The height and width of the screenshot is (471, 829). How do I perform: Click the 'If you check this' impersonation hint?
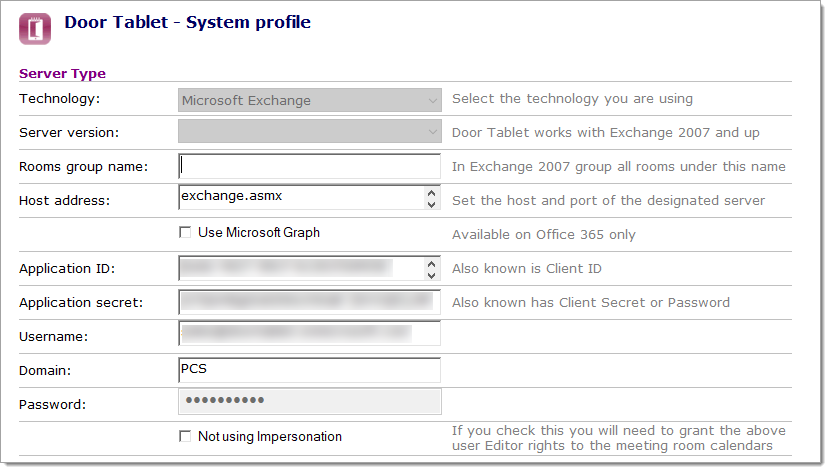point(619,438)
